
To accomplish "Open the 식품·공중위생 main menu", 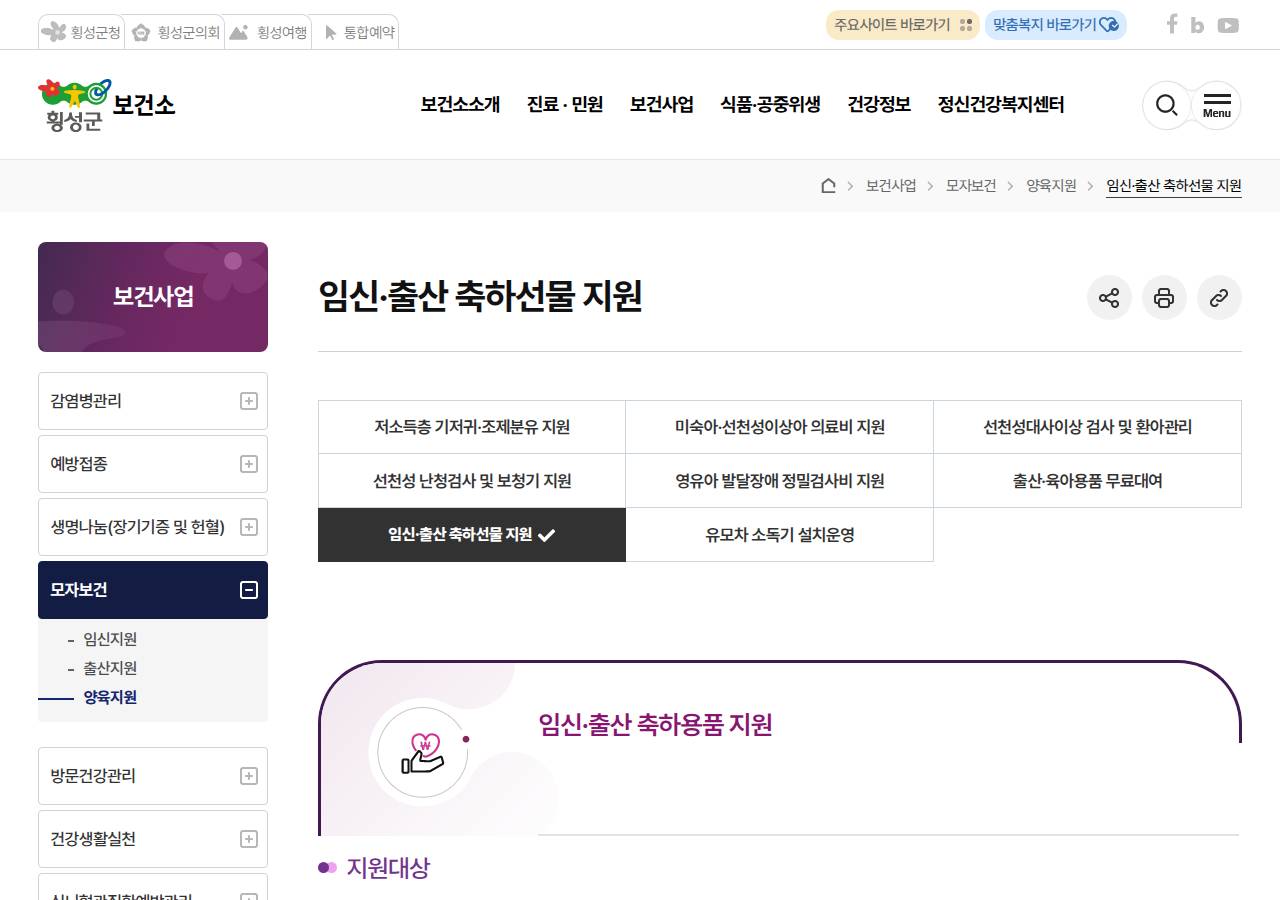I will pyautogui.click(x=770, y=105).
